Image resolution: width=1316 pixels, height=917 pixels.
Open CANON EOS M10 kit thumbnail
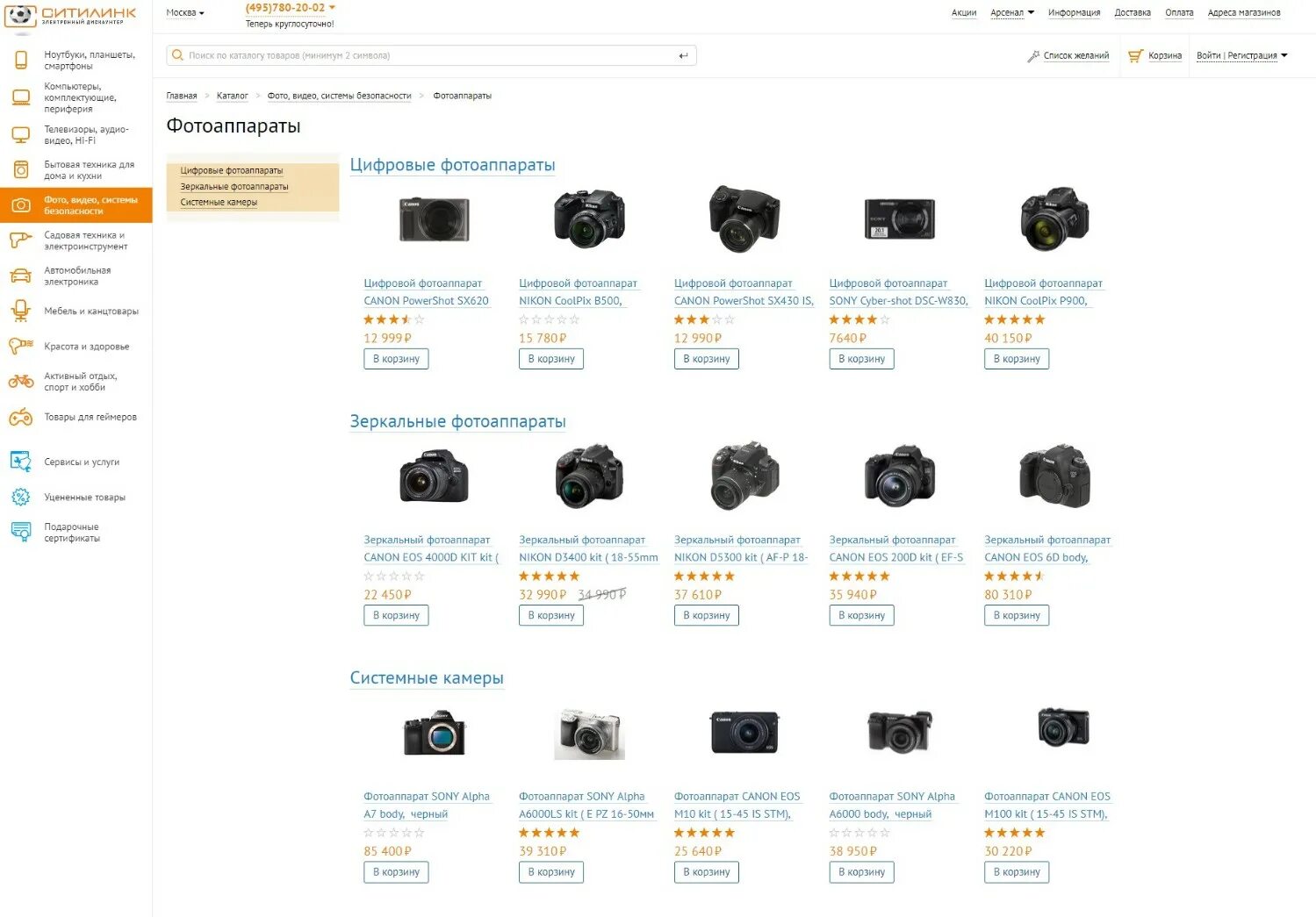point(744,732)
